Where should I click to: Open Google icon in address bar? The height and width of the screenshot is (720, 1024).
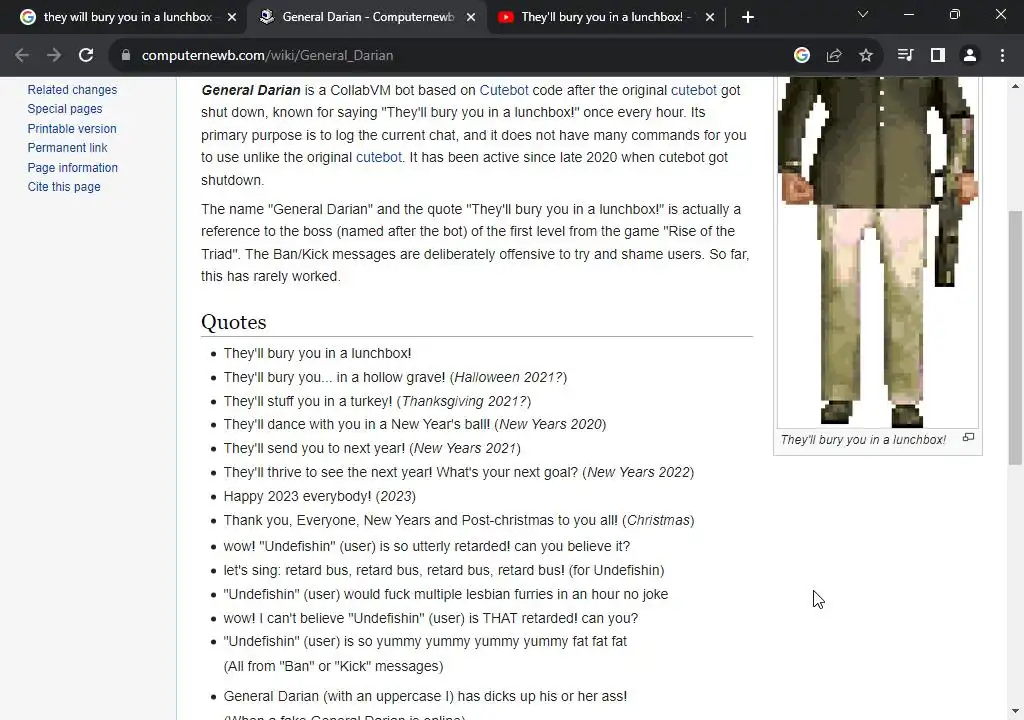802,56
